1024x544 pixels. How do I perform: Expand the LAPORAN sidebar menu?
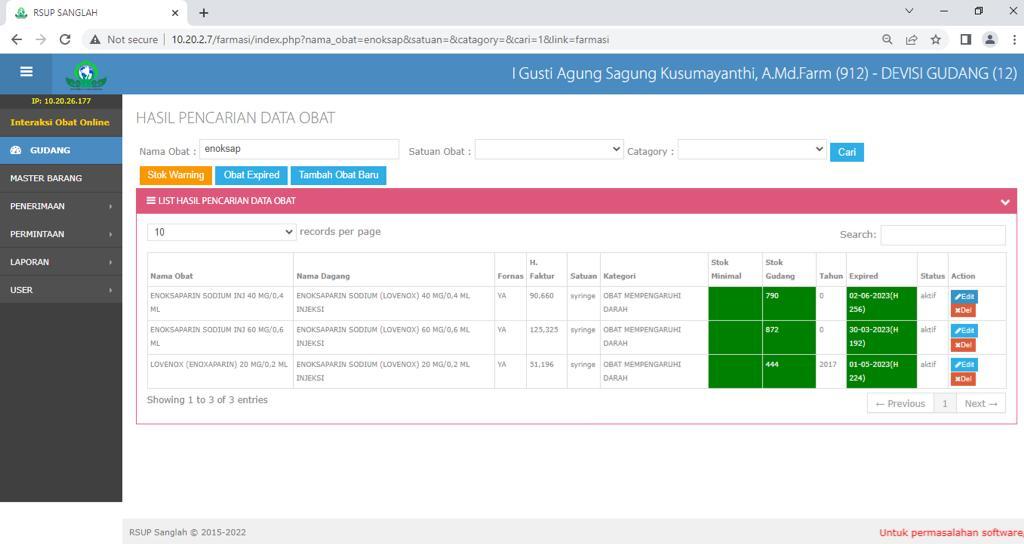(61, 262)
